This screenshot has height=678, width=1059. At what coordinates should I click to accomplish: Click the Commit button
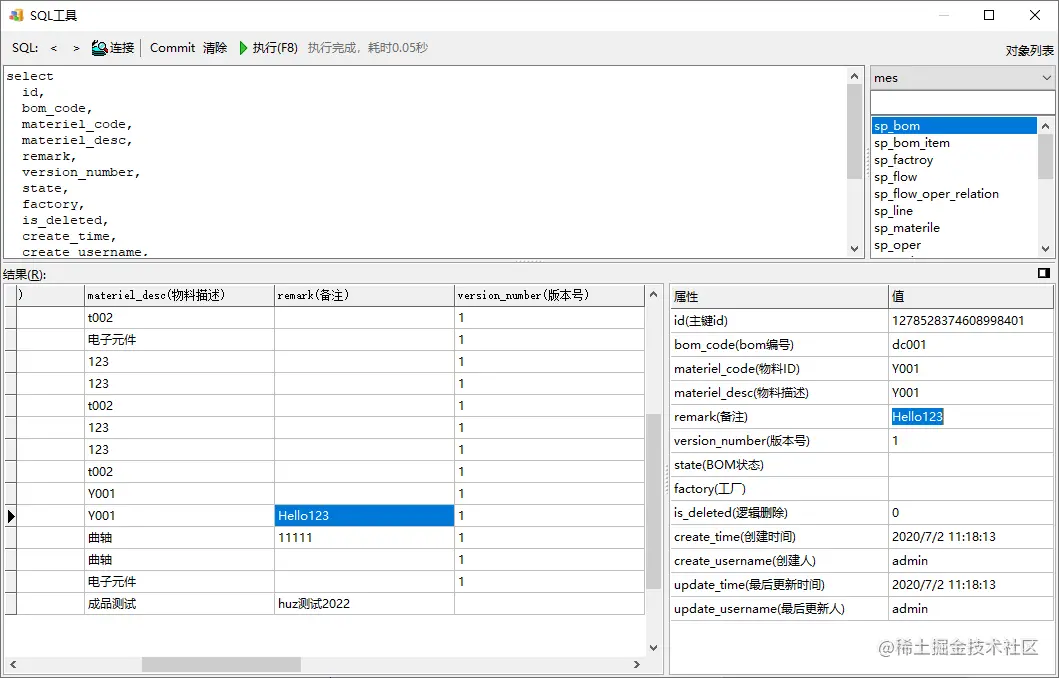tap(172, 48)
